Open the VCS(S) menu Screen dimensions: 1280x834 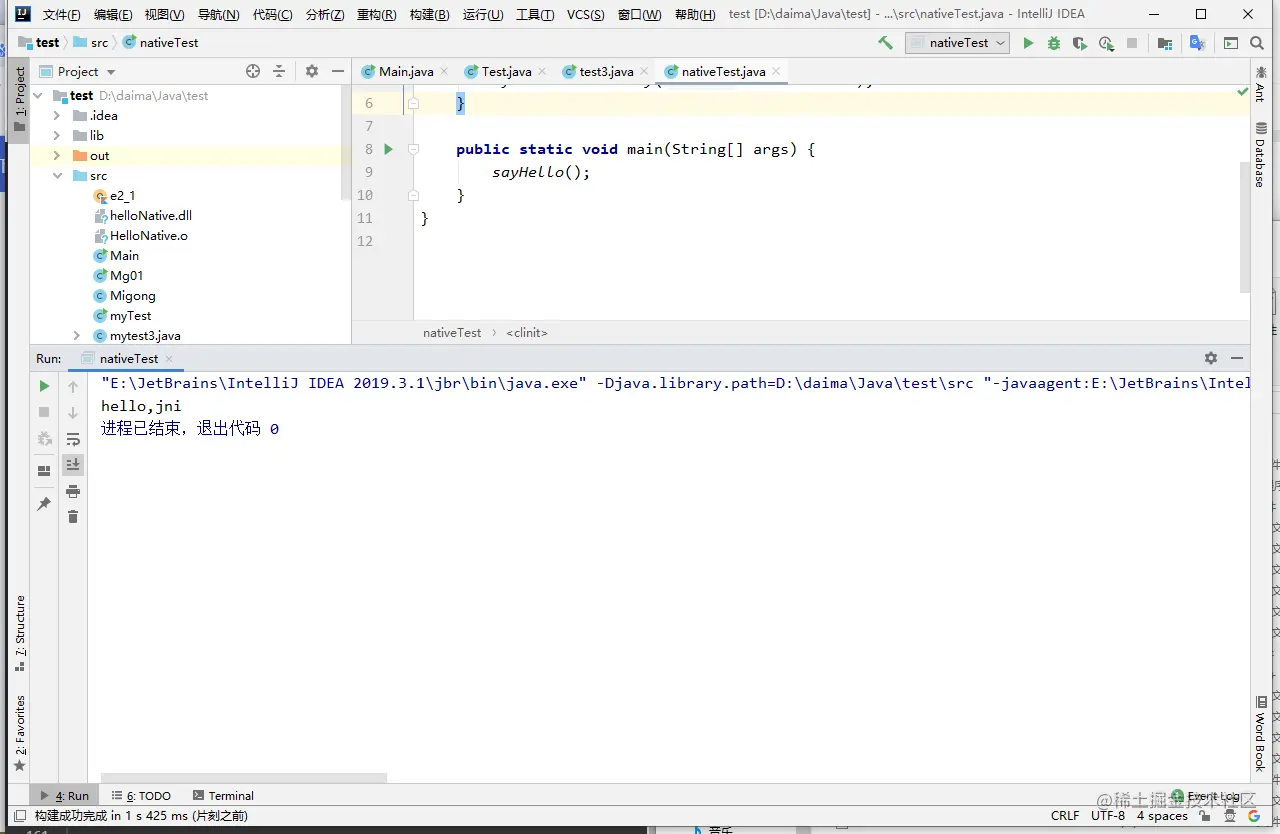pos(586,14)
